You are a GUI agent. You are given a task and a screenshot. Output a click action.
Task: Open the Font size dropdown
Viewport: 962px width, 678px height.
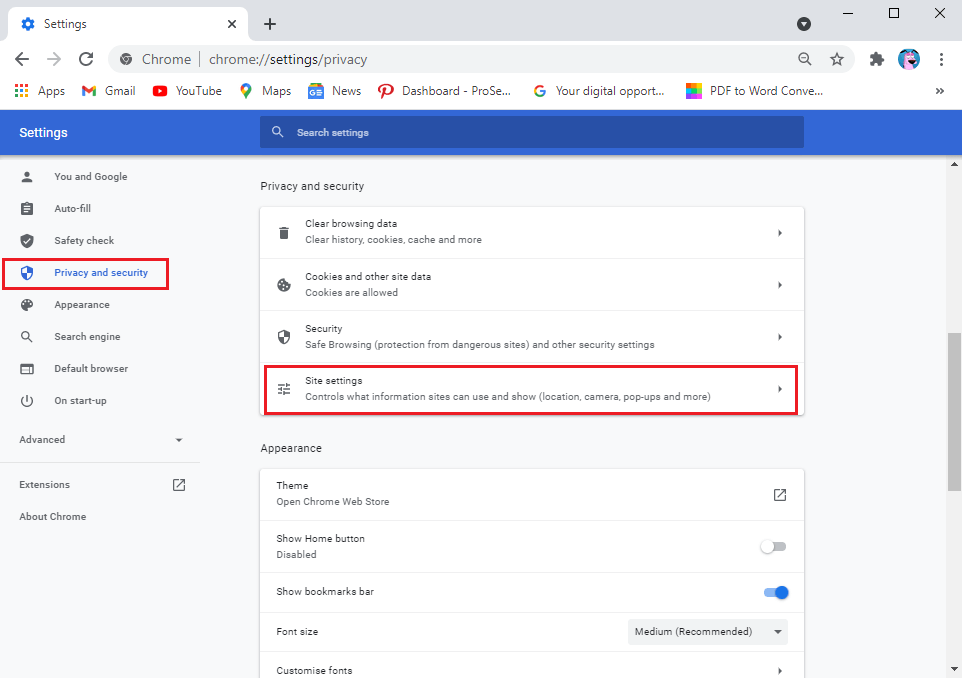(708, 632)
